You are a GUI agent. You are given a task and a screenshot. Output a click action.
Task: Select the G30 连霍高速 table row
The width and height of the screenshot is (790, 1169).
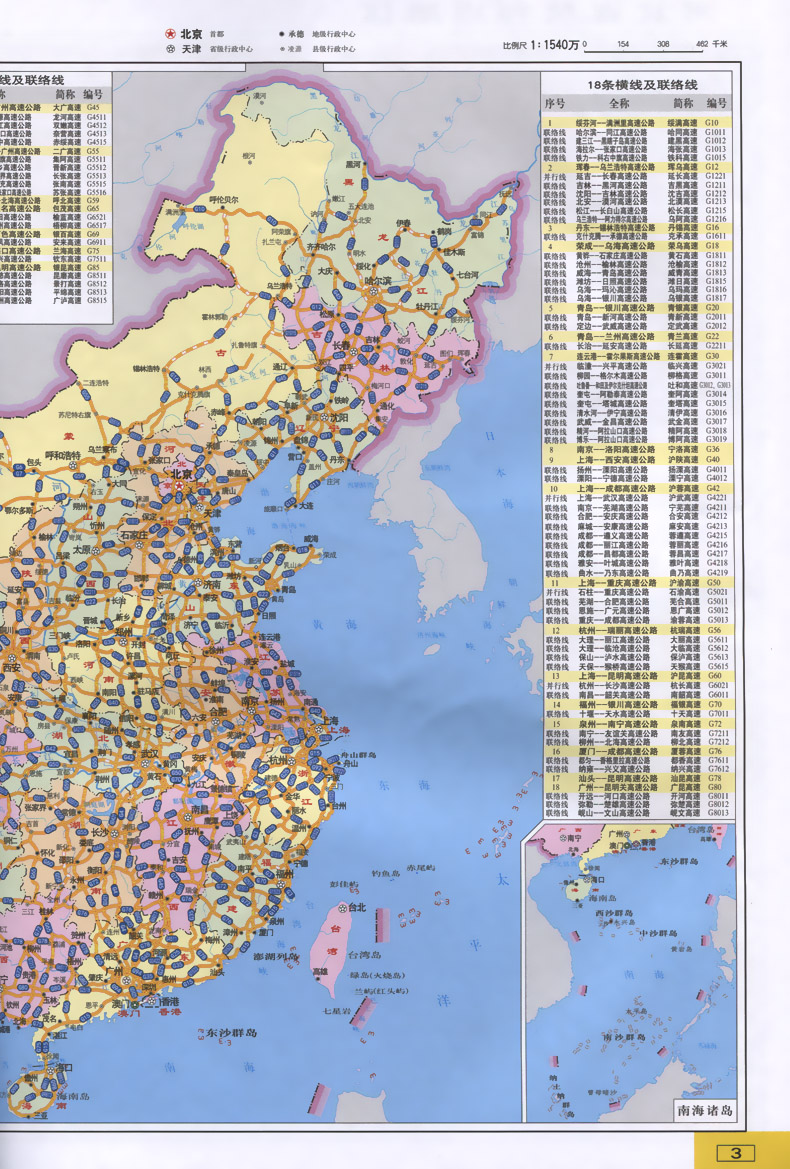pyautogui.click(x=637, y=356)
